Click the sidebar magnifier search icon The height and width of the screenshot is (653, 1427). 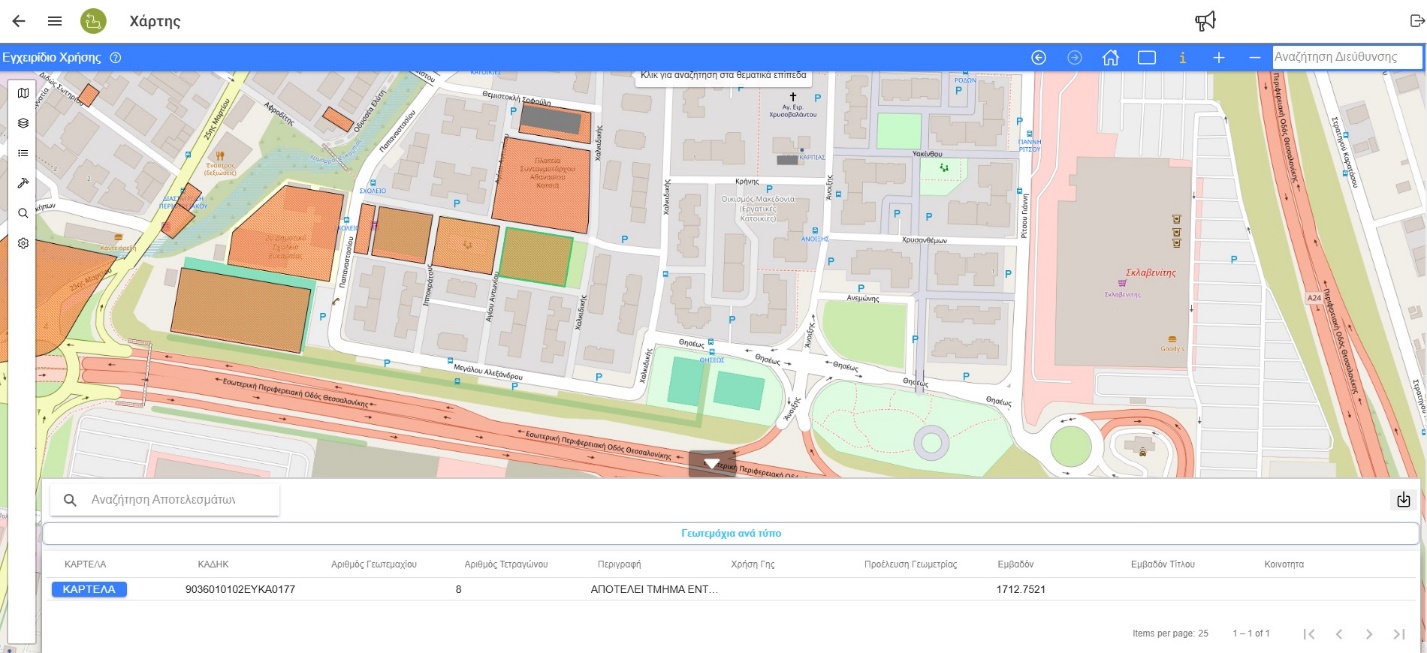point(23,213)
